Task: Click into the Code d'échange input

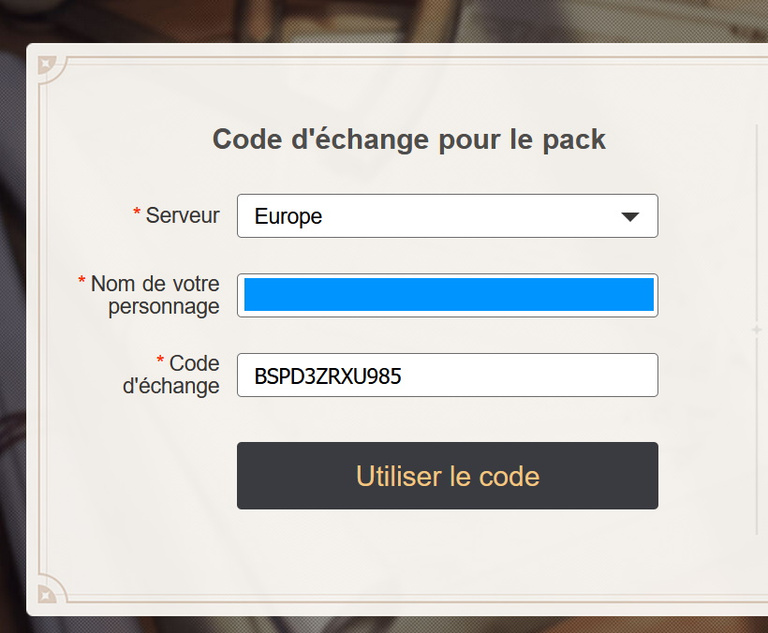Action: 447,375
